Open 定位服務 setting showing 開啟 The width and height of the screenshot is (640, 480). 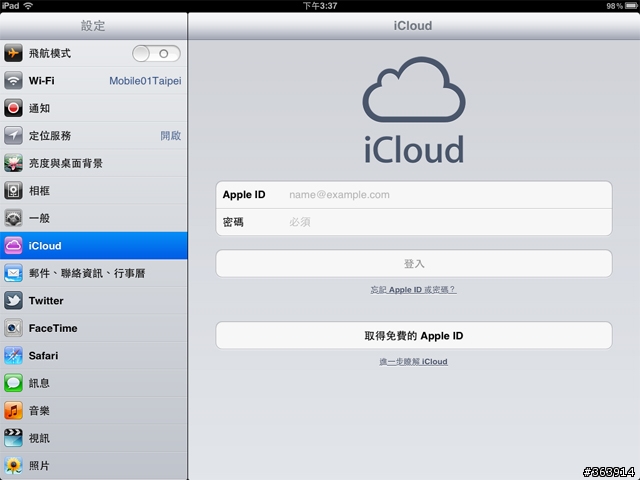(93, 136)
